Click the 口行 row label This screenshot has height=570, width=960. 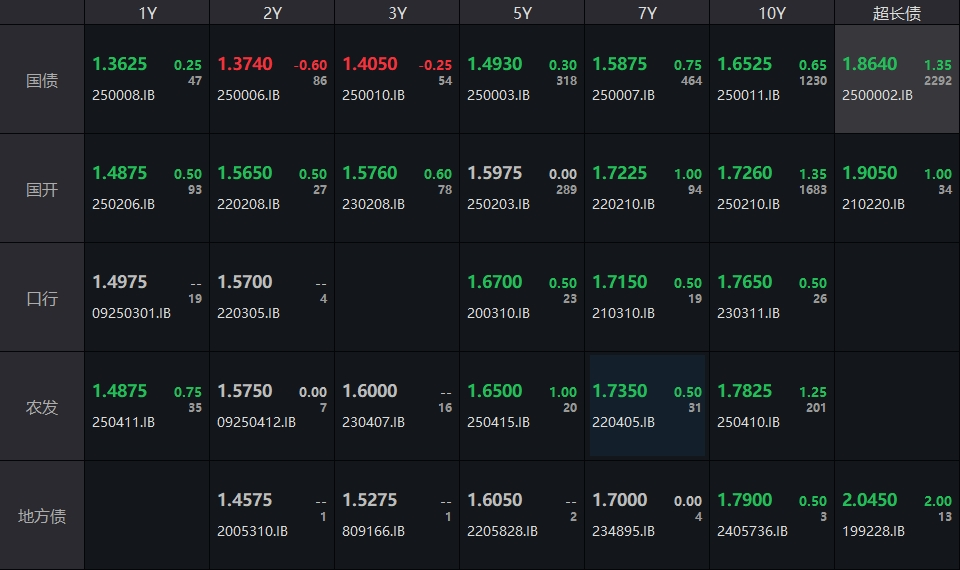pos(42,298)
